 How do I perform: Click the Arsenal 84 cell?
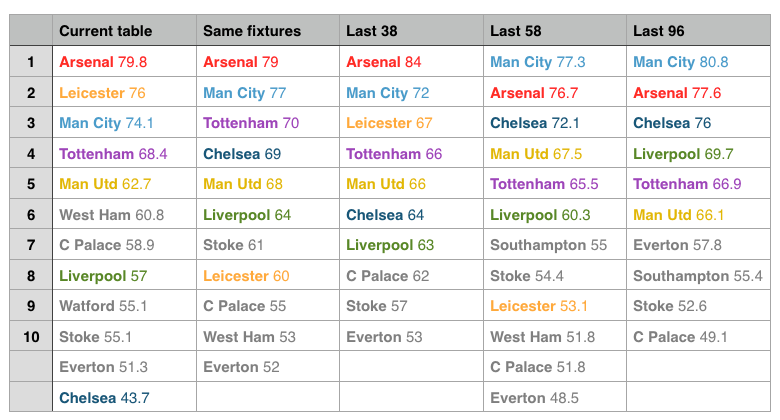coord(411,62)
